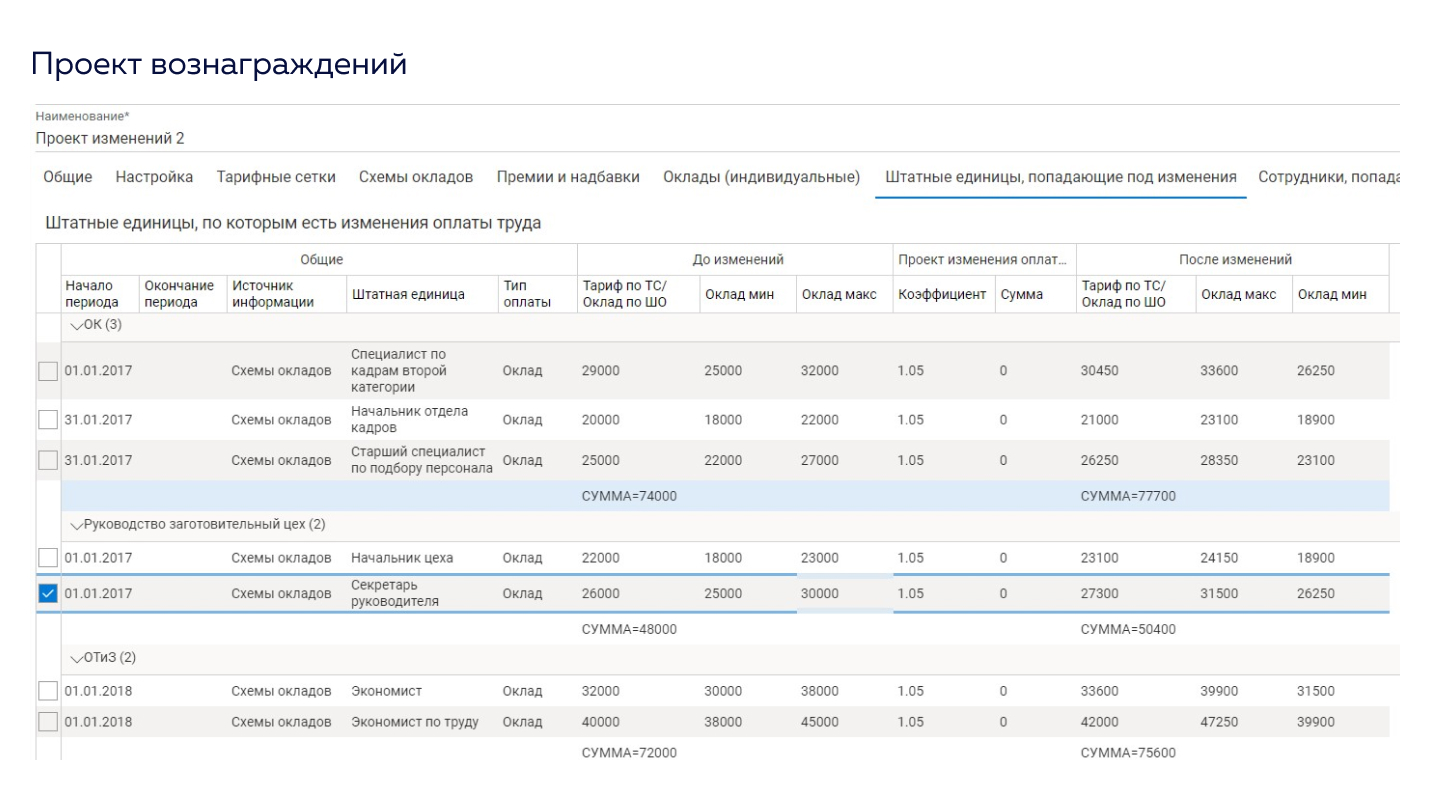Screen dimensions: 1430x788
Task: Uncheck the Секретарь руководителя row checkbox
Action: 48,592
